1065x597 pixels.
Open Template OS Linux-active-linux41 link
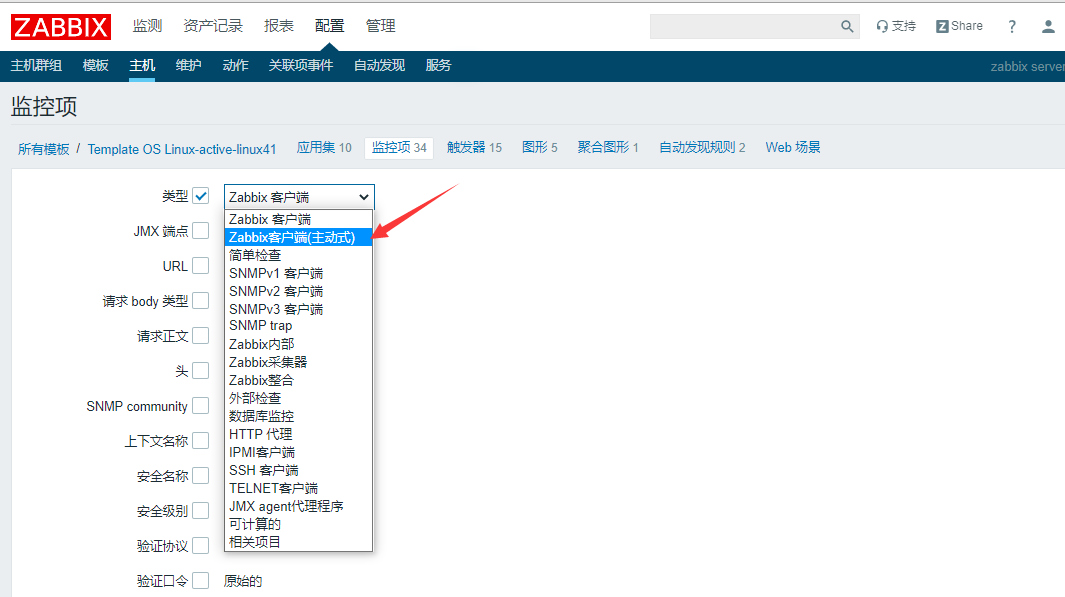182,149
